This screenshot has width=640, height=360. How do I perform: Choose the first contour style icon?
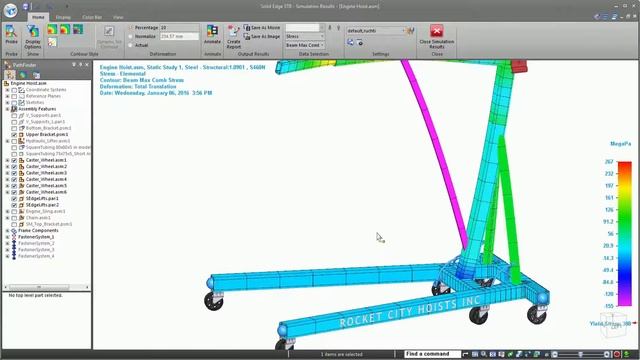(x=52, y=29)
